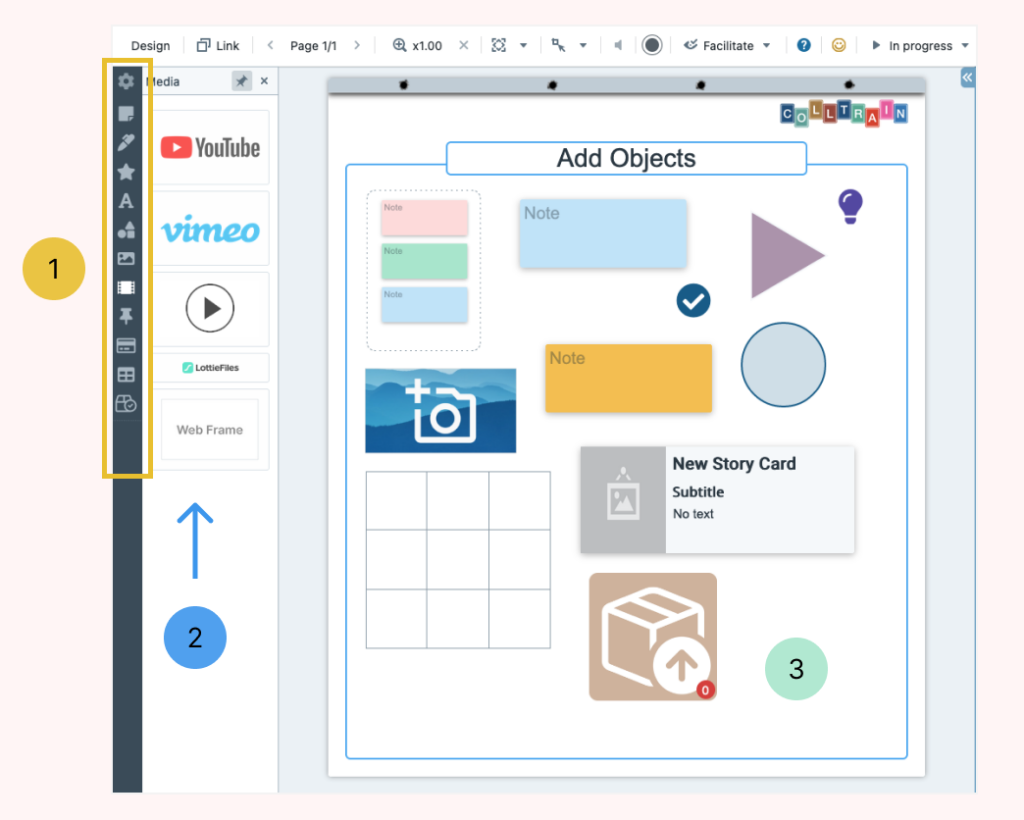Select the sticky Note tool in sidebar

126,113
